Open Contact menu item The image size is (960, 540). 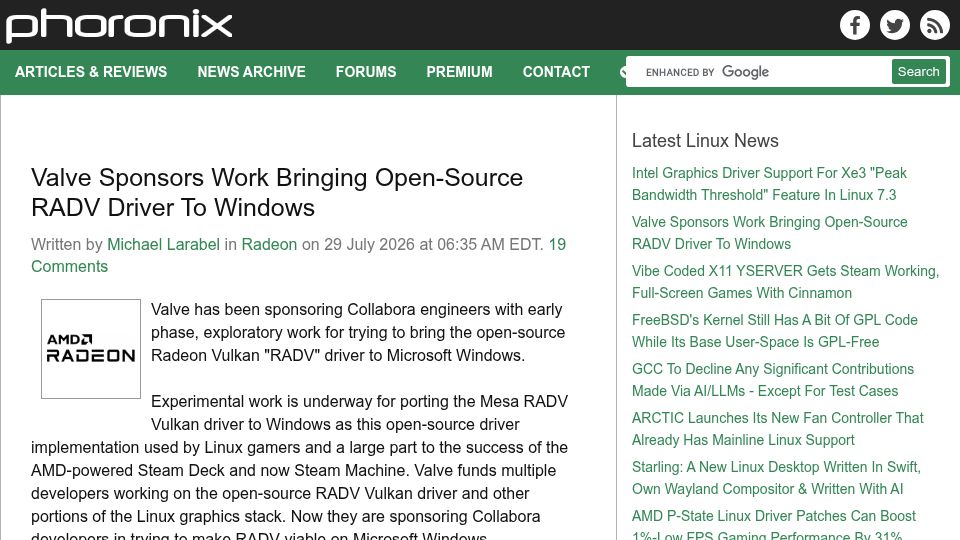pos(556,72)
